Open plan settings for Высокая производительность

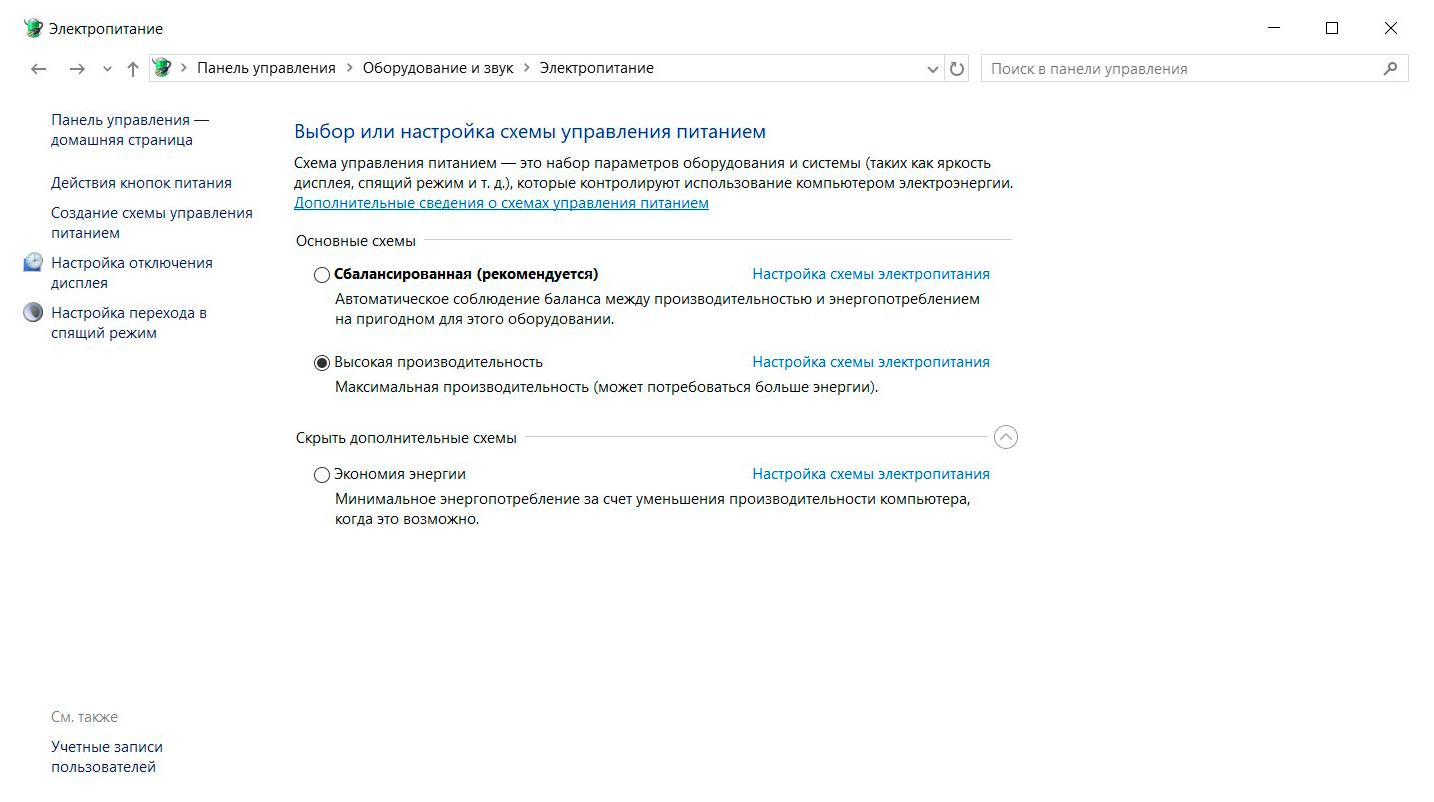pos(871,362)
